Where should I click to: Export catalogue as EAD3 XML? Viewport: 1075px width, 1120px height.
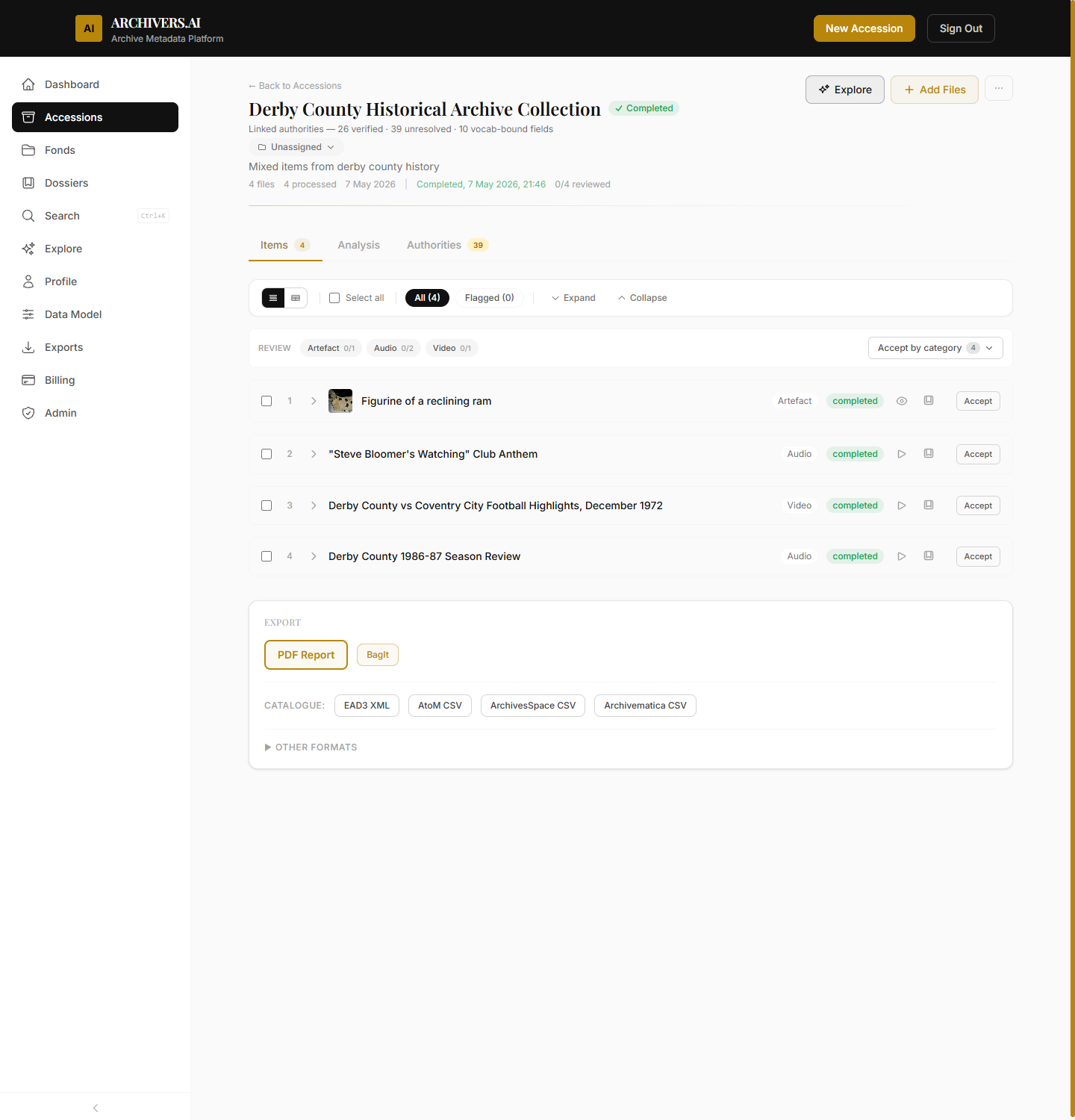point(367,706)
